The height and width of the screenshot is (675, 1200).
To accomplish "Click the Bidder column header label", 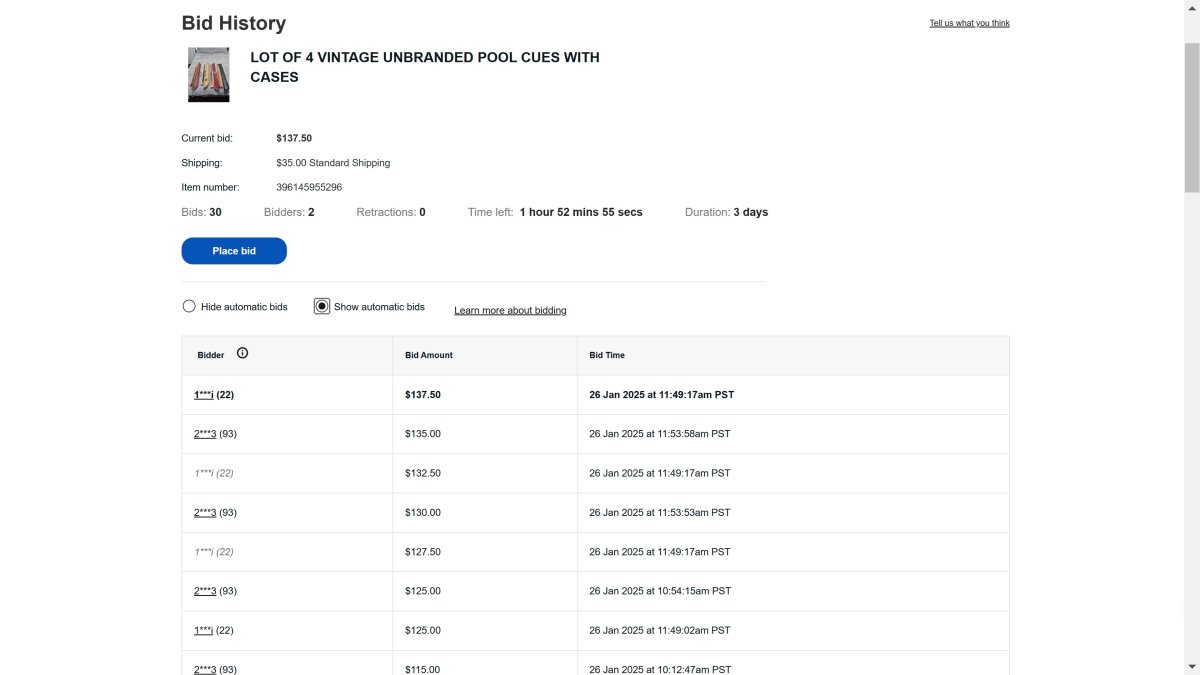I will click(x=211, y=355).
